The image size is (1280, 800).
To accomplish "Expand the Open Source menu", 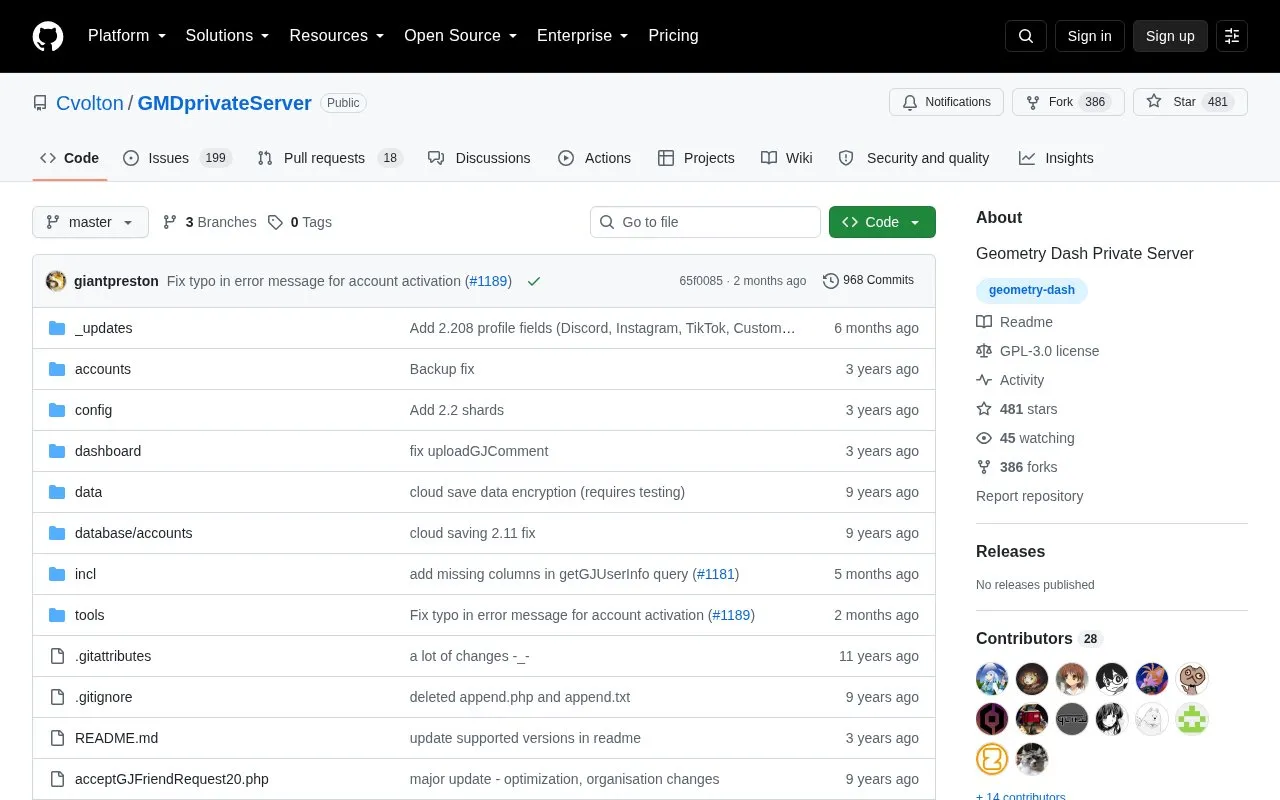I will click(x=460, y=36).
